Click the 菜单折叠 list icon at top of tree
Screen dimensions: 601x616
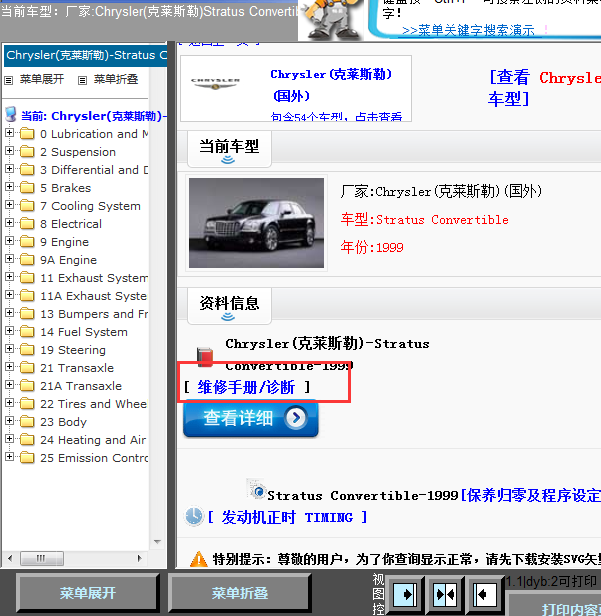coord(82,80)
